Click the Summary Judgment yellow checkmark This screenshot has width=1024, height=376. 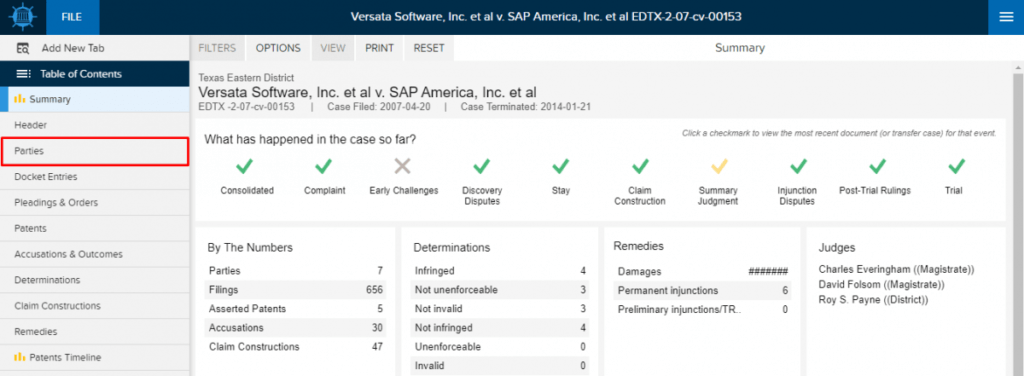pos(719,166)
